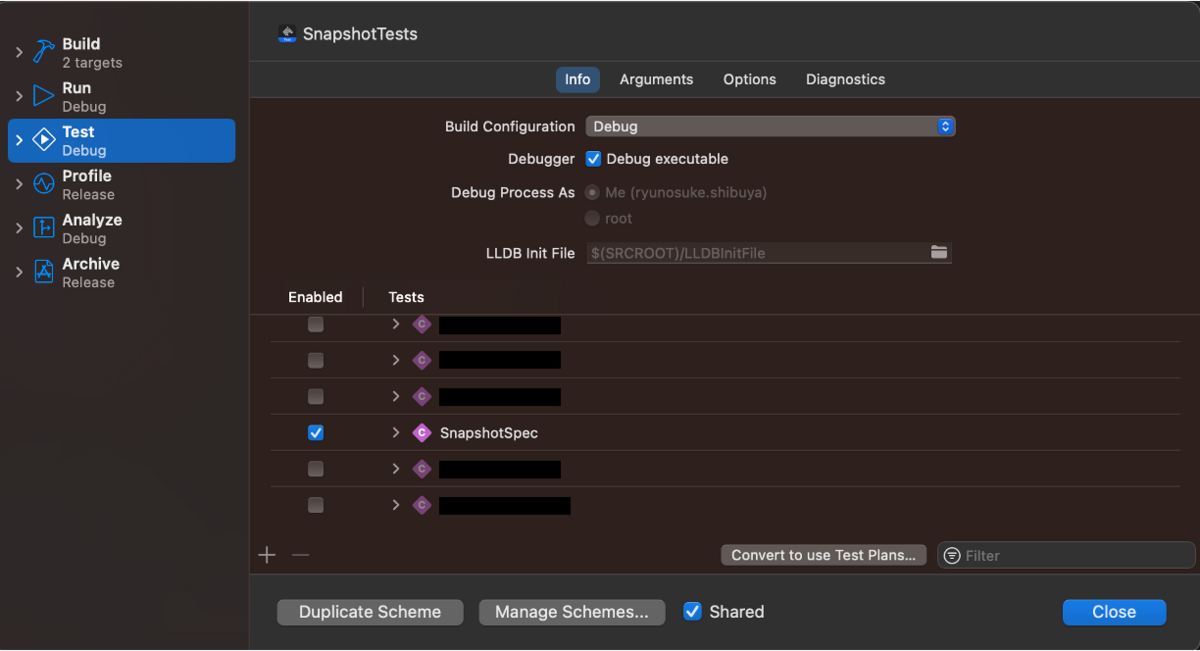1200x651 pixels.
Task: Expand the Profile section chevron
Action: (x=19, y=184)
